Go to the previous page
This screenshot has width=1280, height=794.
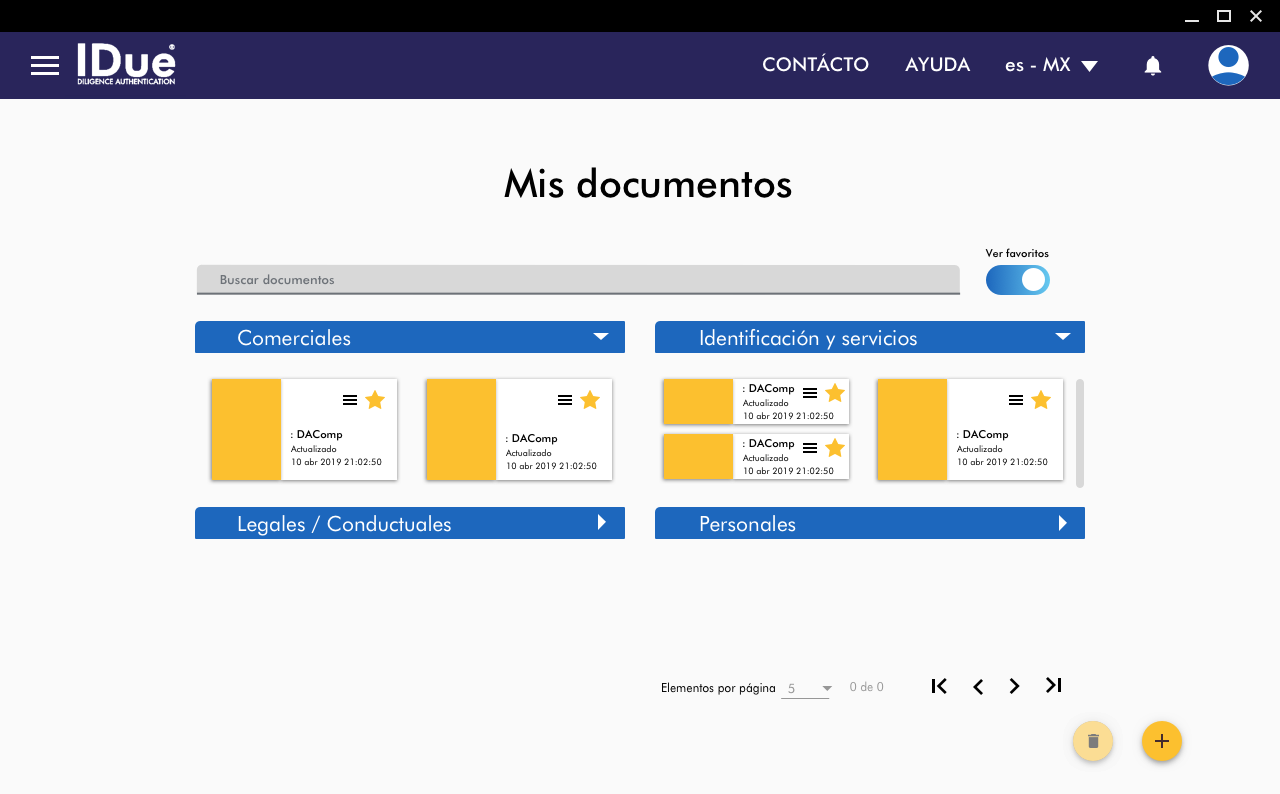pos(978,686)
